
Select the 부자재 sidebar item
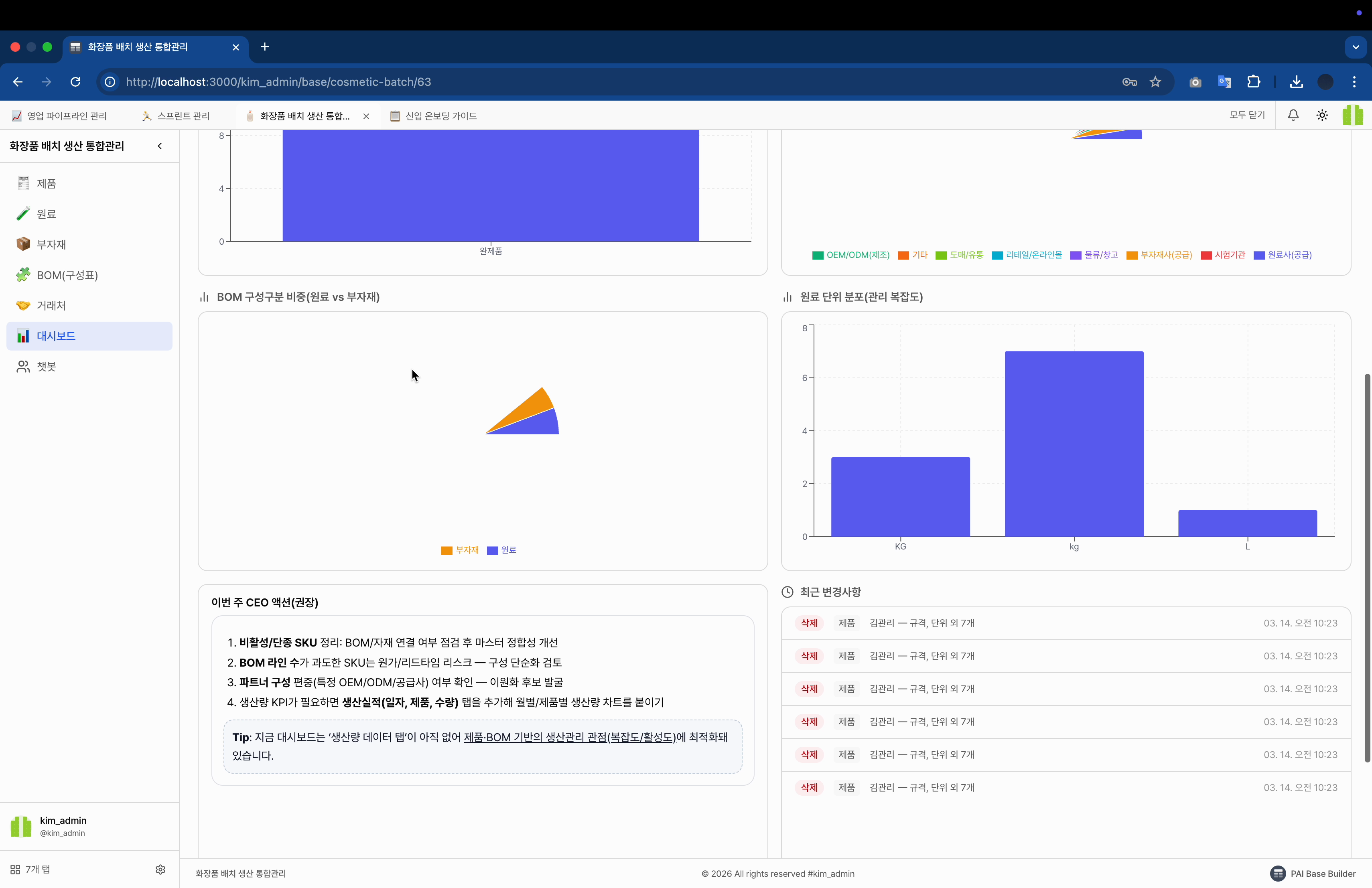tap(51, 244)
